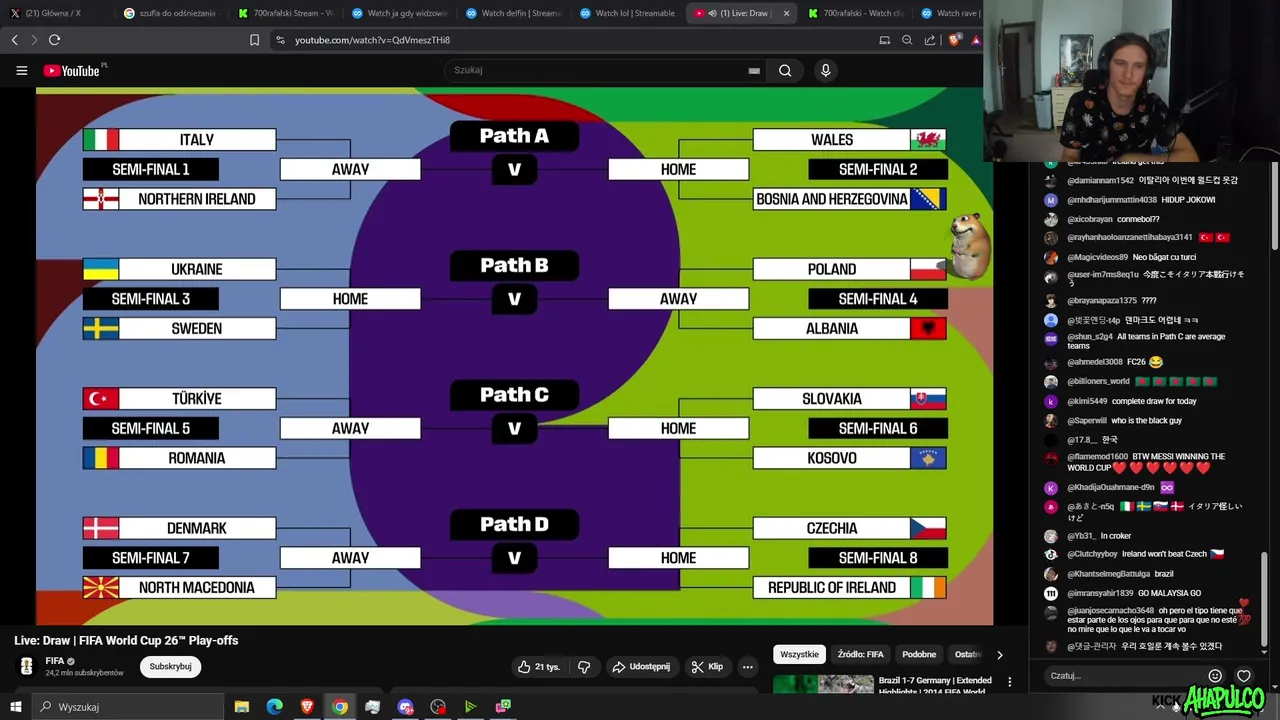Click the video title Live: Draw FIFA World Cup
The height and width of the screenshot is (720, 1280).
pos(126,640)
